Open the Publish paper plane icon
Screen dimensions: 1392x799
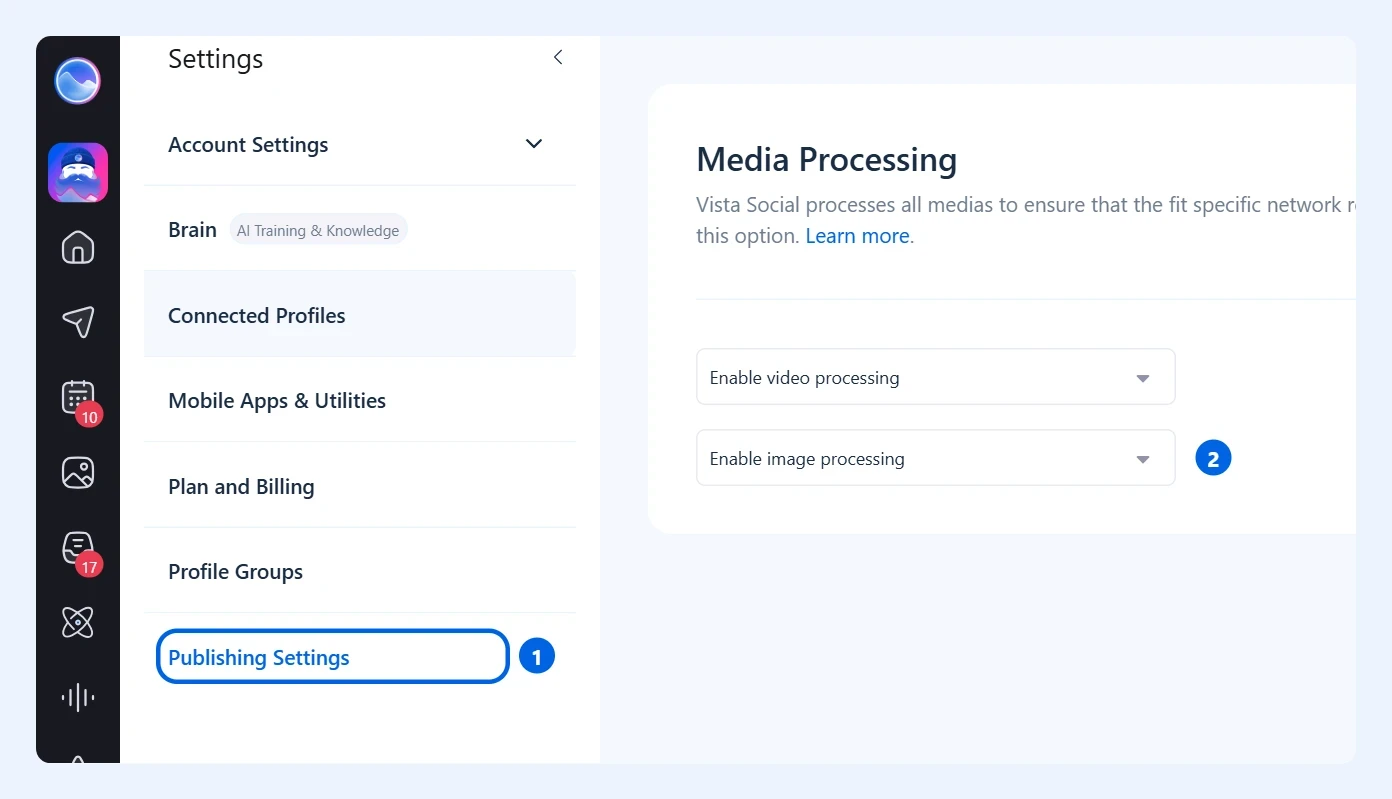pyautogui.click(x=78, y=321)
